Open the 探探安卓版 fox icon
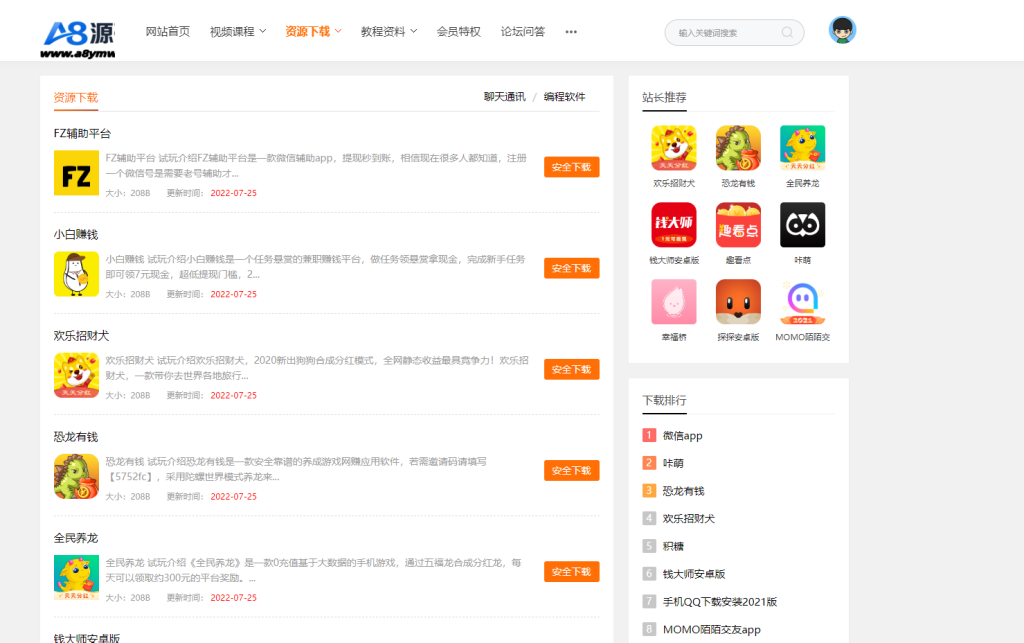Screen dimensions: 1024x643 point(738,302)
